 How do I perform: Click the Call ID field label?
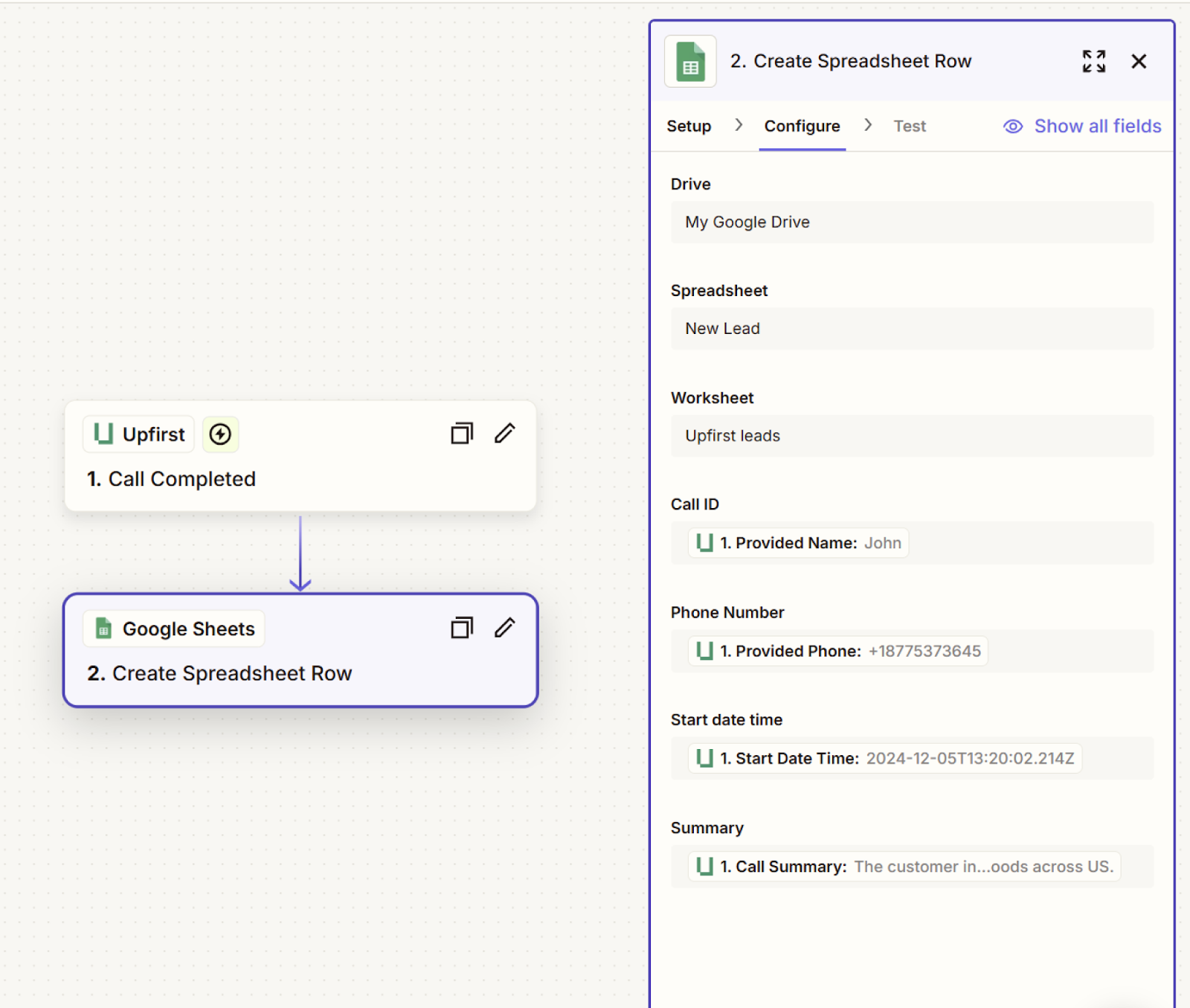click(x=695, y=504)
